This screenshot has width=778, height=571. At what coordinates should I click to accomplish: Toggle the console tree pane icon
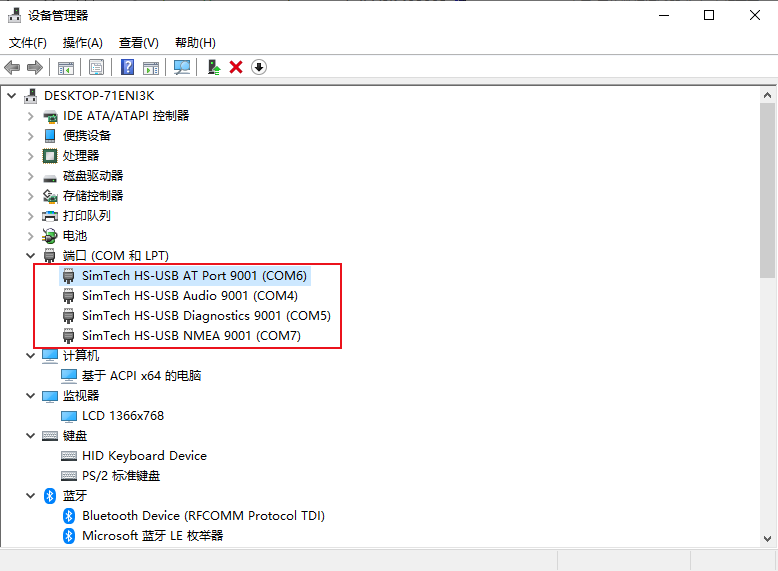coord(65,67)
